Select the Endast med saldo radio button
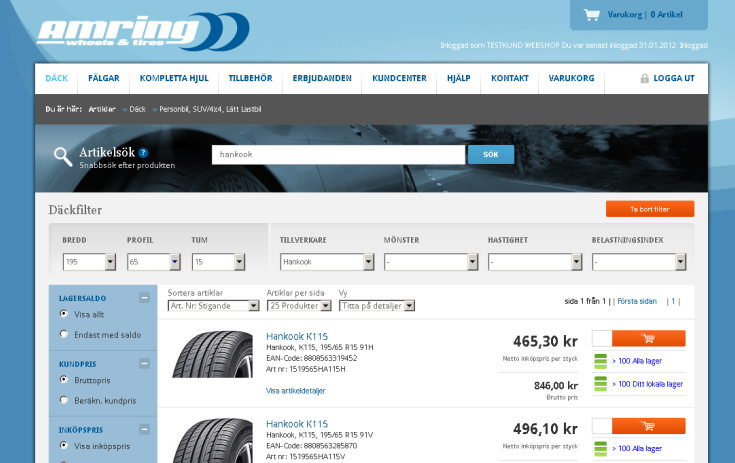Screen dimensions: 735x463 64,334
